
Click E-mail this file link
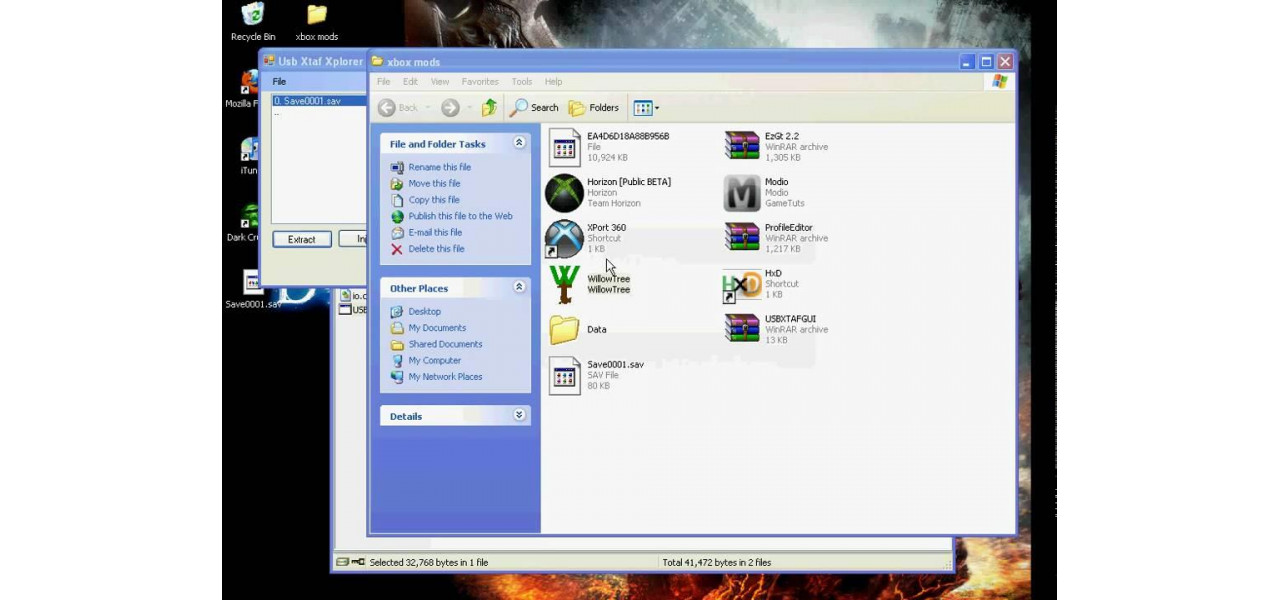pyautogui.click(x=435, y=233)
